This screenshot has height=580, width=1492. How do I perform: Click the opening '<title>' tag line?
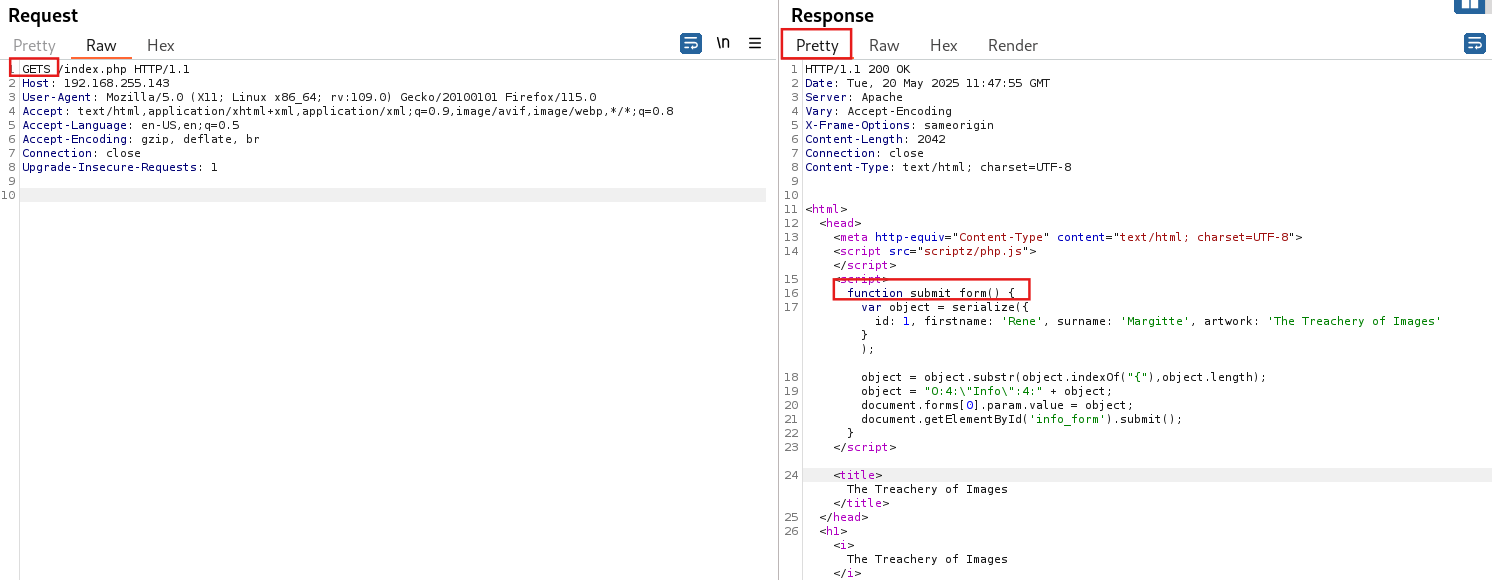[x=857, y=475]
